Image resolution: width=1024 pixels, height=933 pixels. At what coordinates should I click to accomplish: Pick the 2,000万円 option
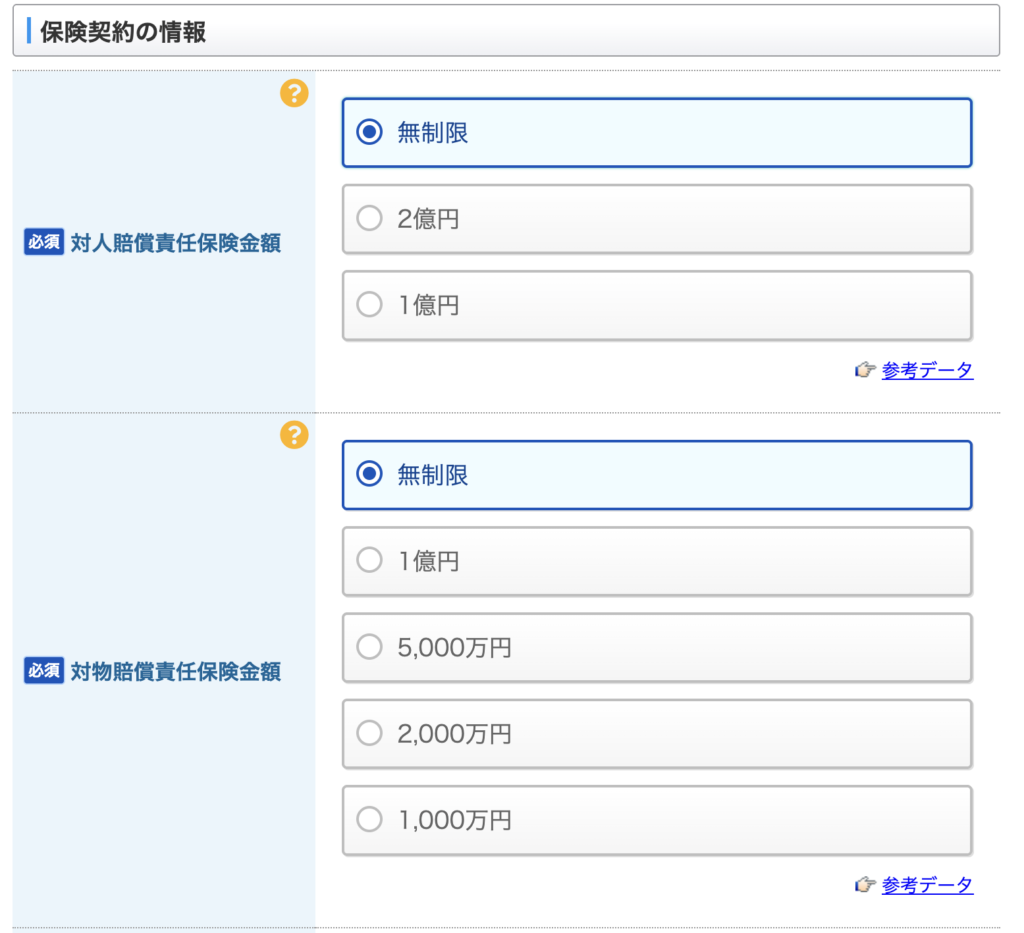pos(370,734)
